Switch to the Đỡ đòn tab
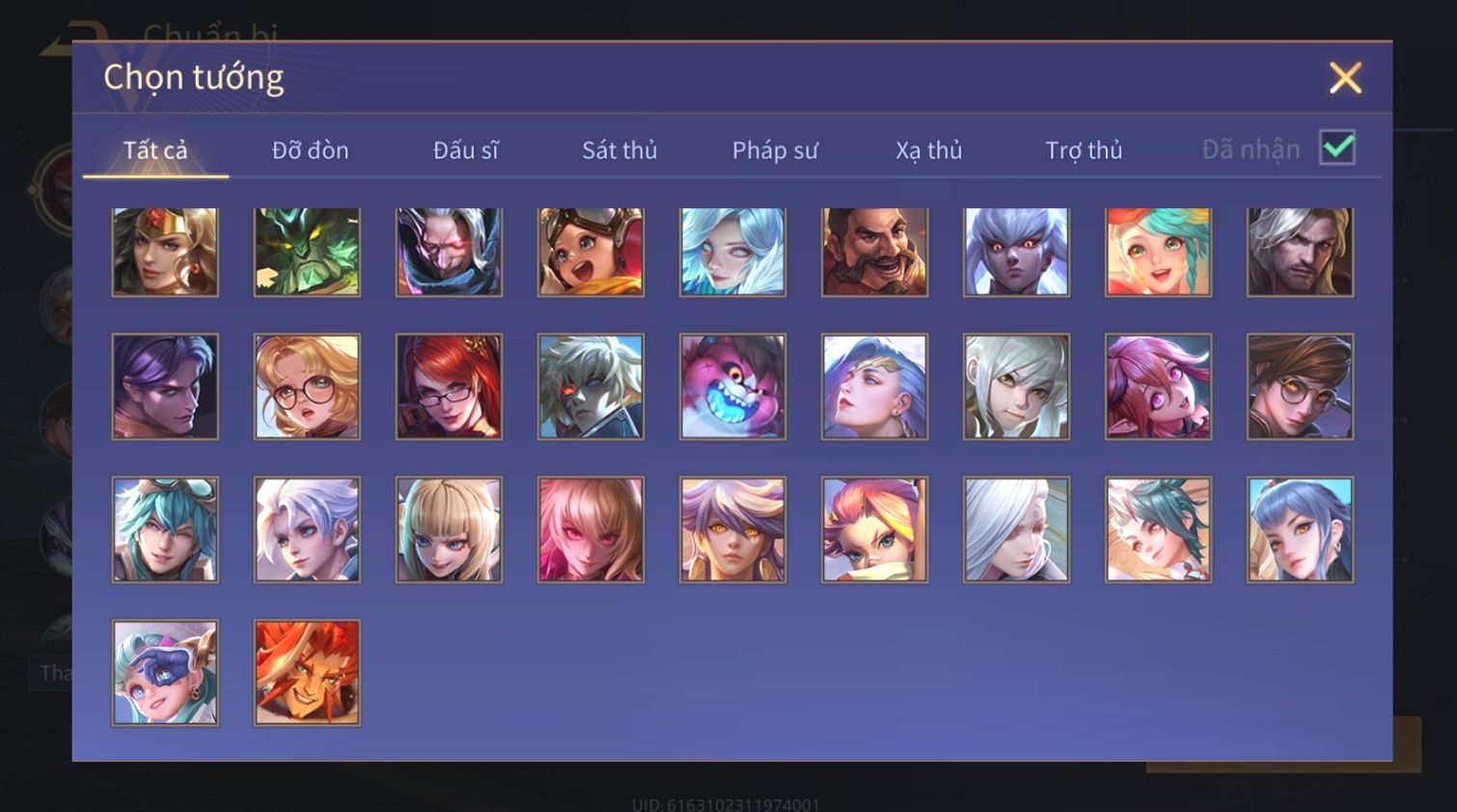The image size is (1457, 812). click(310, 150)
